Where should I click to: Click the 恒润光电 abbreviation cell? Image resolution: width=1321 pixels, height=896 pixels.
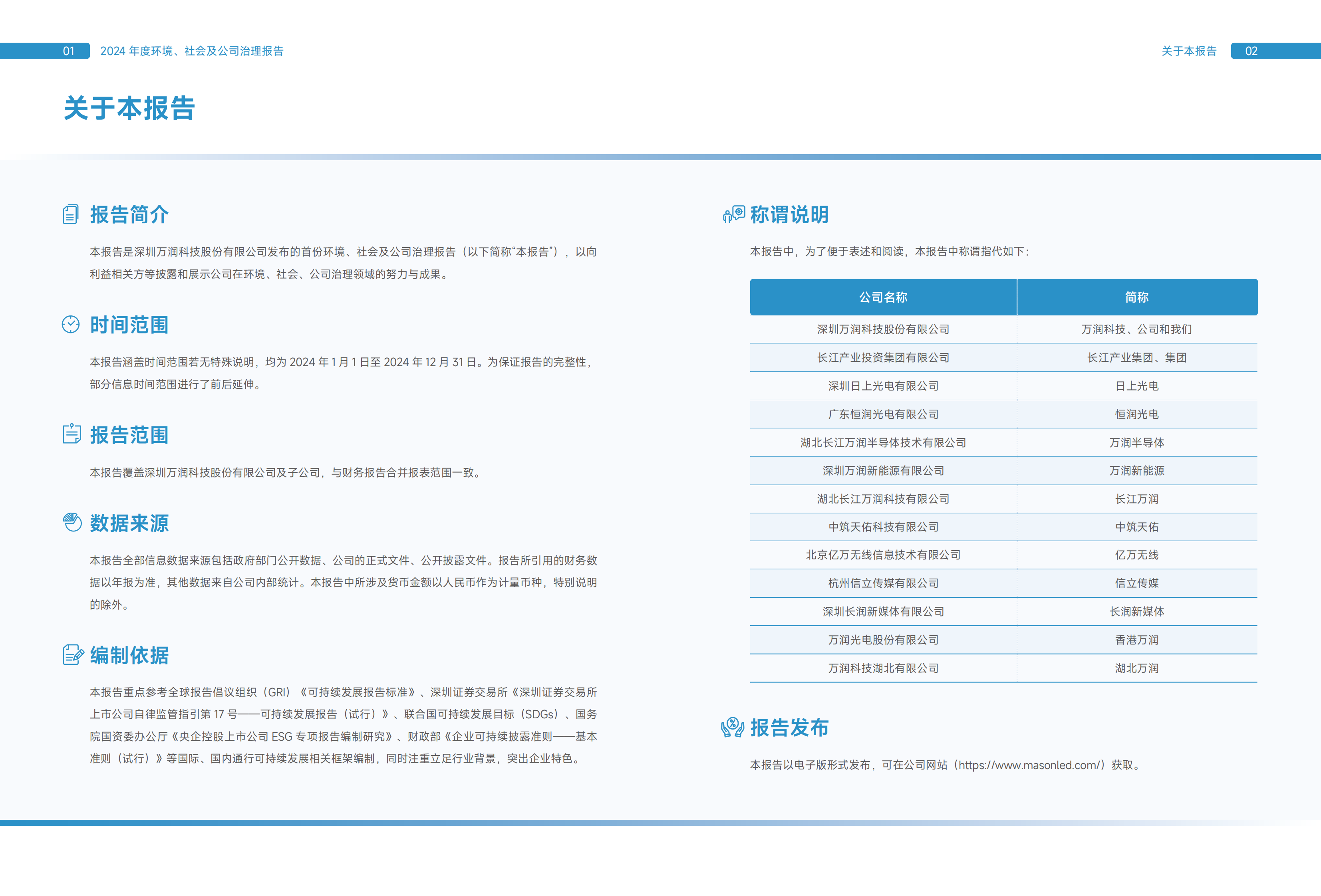click(1137, 414)
